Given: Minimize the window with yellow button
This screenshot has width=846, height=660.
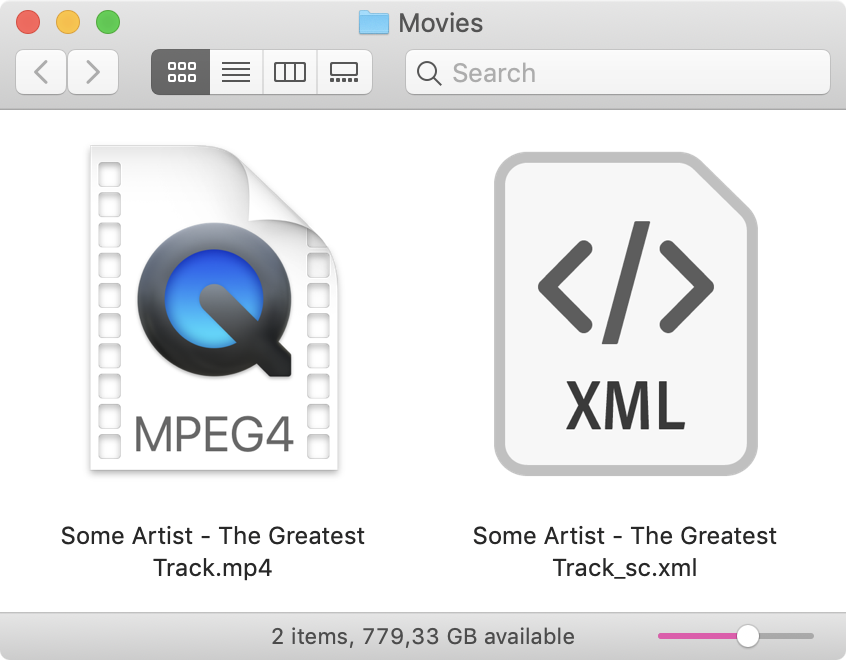Looking at the screenshot, I should [68, 22].
